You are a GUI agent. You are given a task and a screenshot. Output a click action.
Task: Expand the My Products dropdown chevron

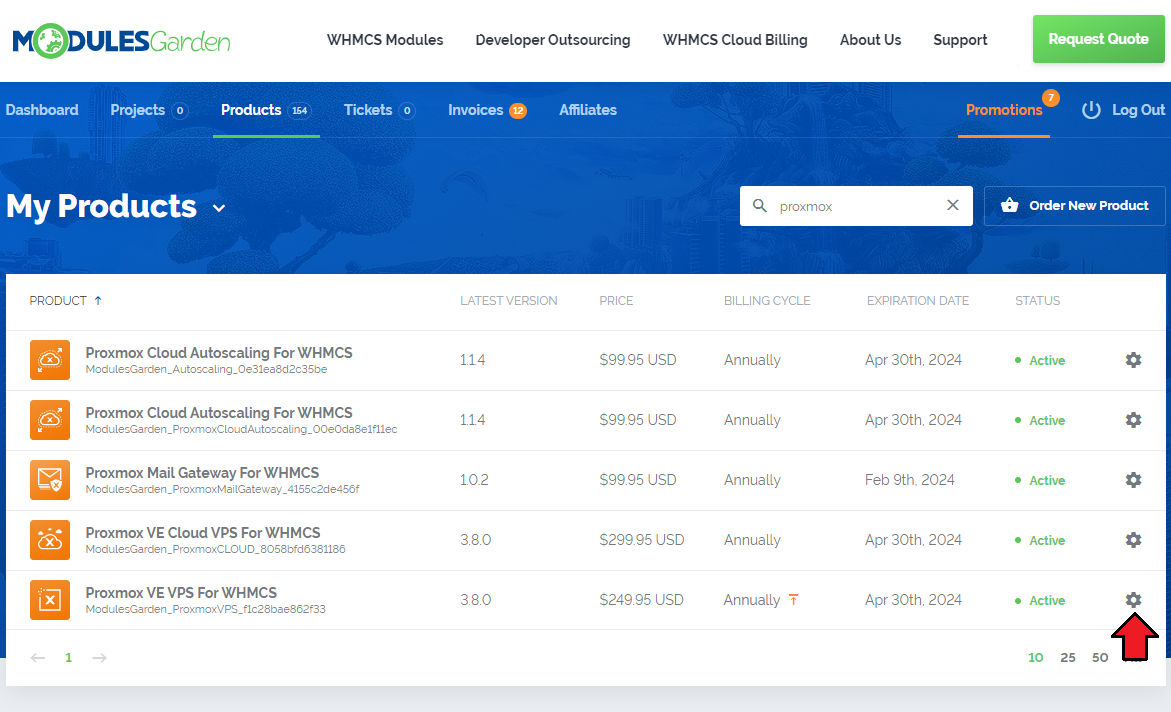219,208
